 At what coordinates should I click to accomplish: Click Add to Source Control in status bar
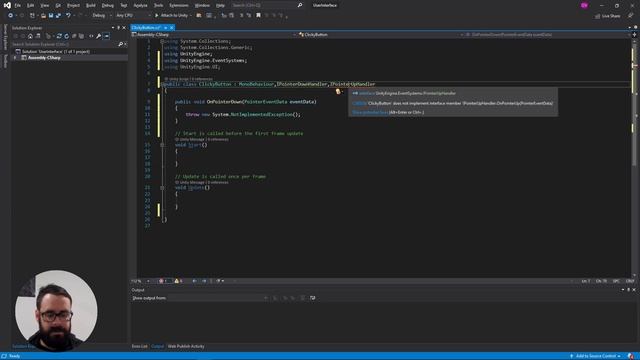coord(596,356)
